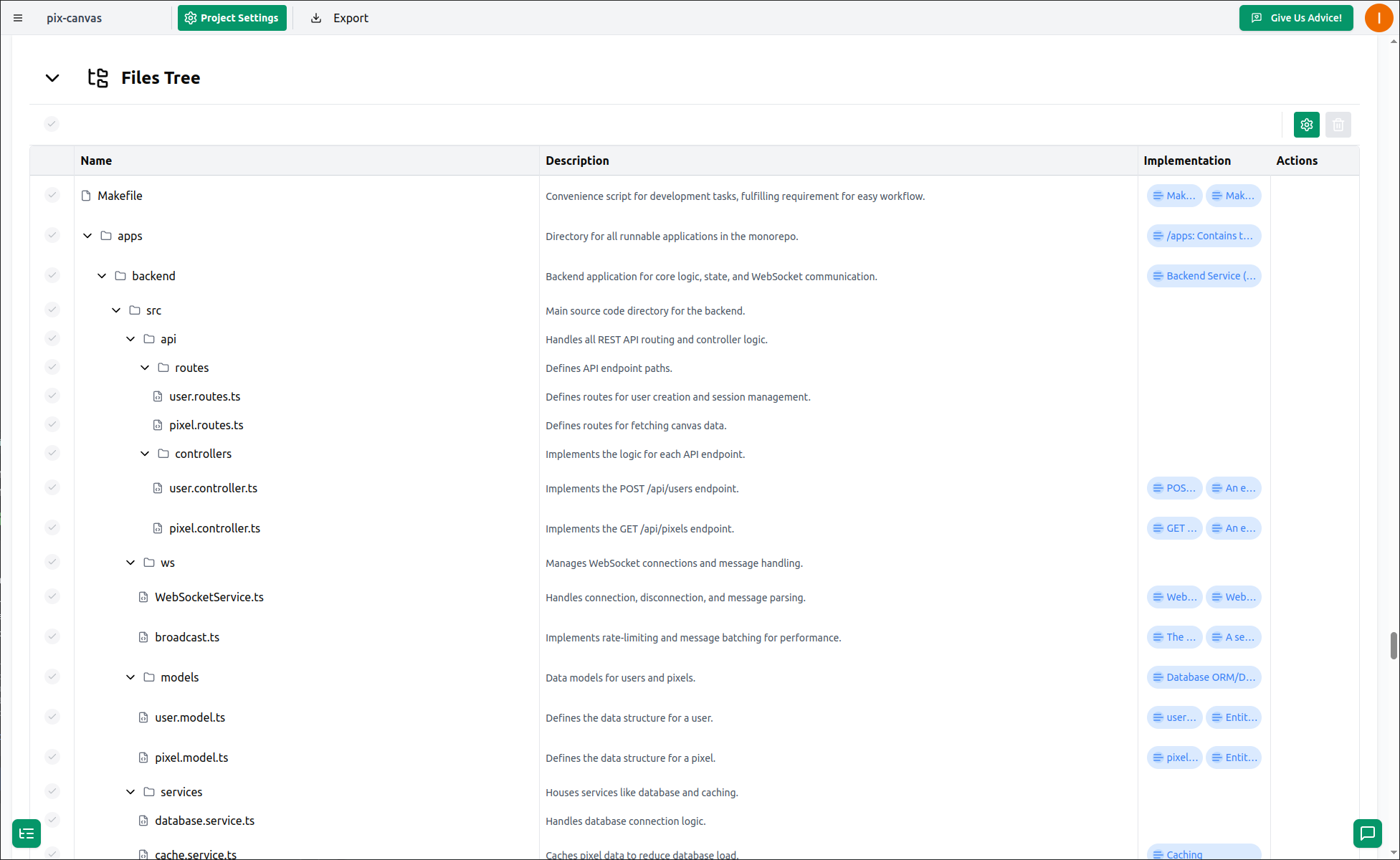1400x860 pixels.
Task: Click the user avatar circle in the top-right corner
Action: pos(1378,18)
